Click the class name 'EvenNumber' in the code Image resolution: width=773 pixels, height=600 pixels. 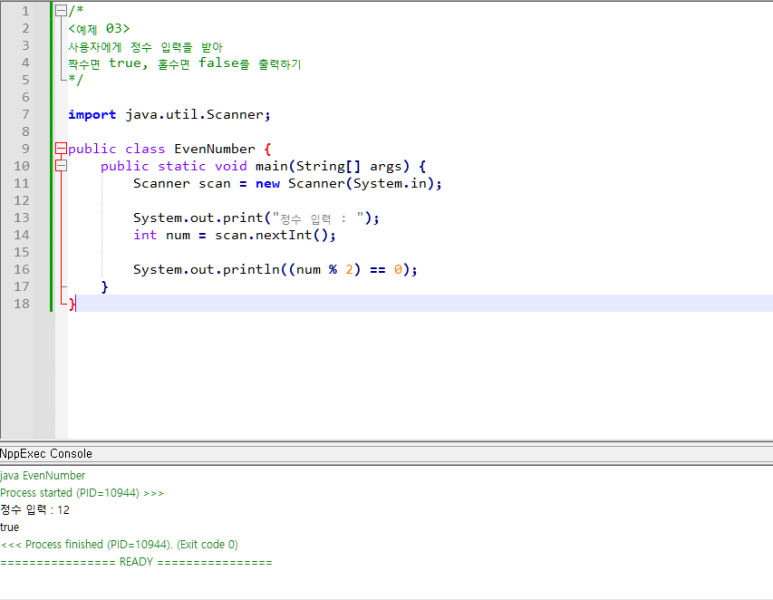coord(214,149)
